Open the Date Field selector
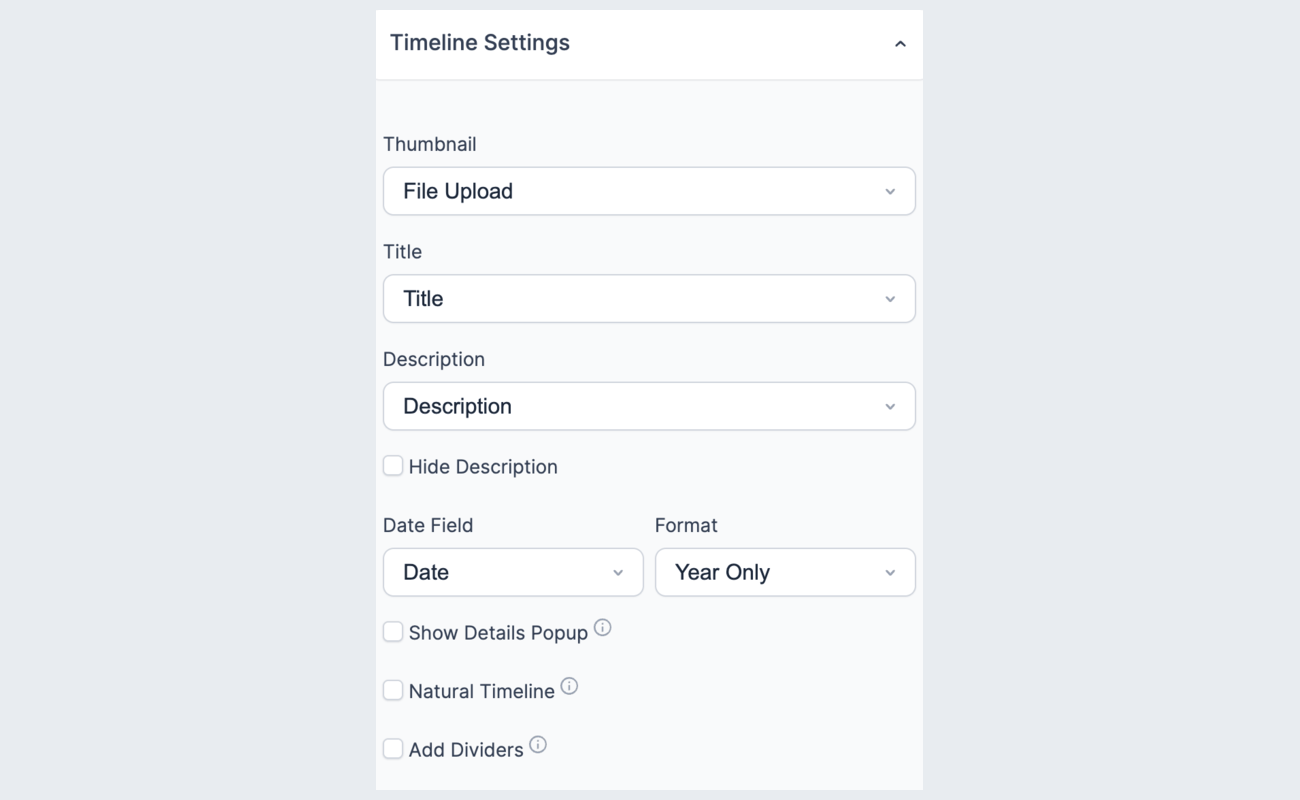 click(513, 572)
